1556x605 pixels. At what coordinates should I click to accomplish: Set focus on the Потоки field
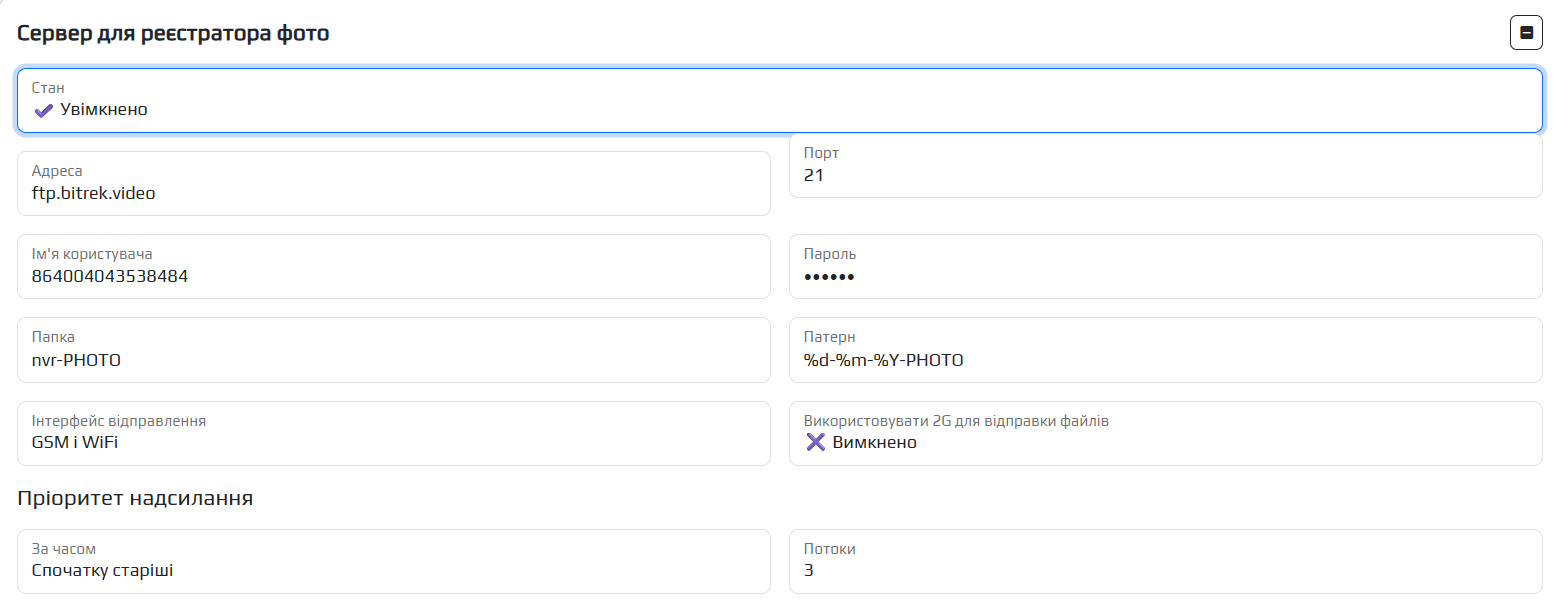(1165, 561)
